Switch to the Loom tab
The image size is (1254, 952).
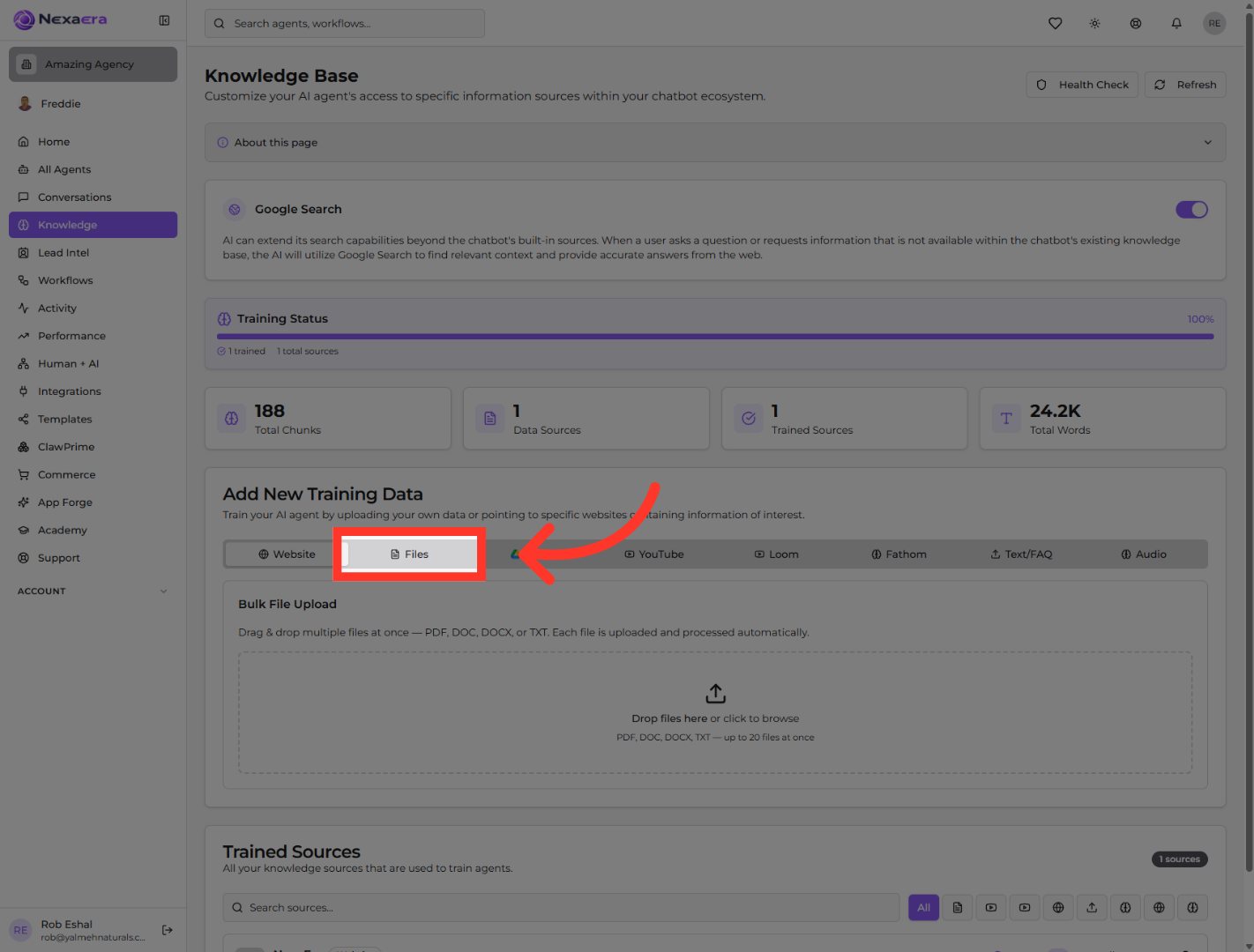[777, 554]
